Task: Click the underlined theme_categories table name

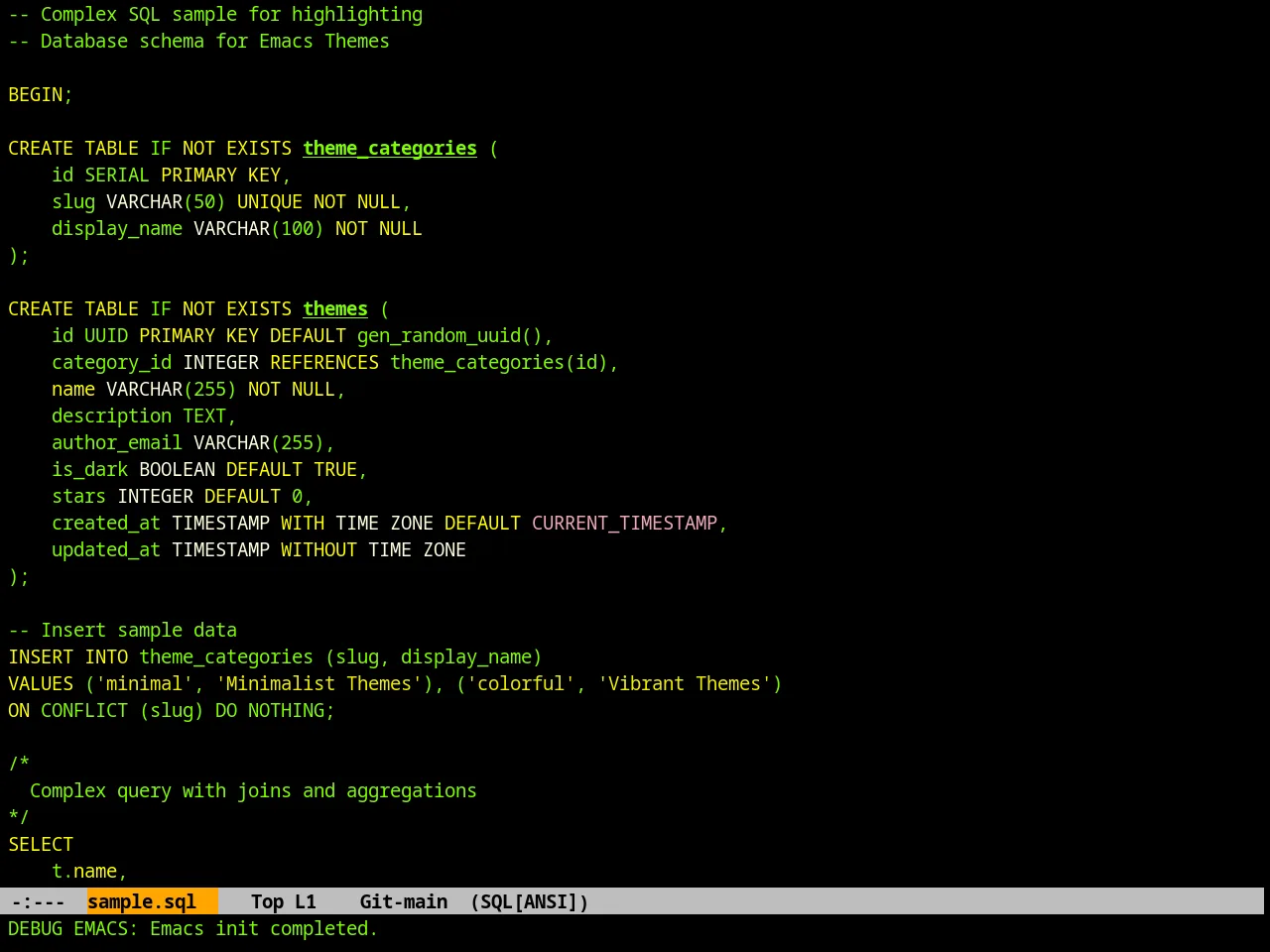Action: (390, 148)
